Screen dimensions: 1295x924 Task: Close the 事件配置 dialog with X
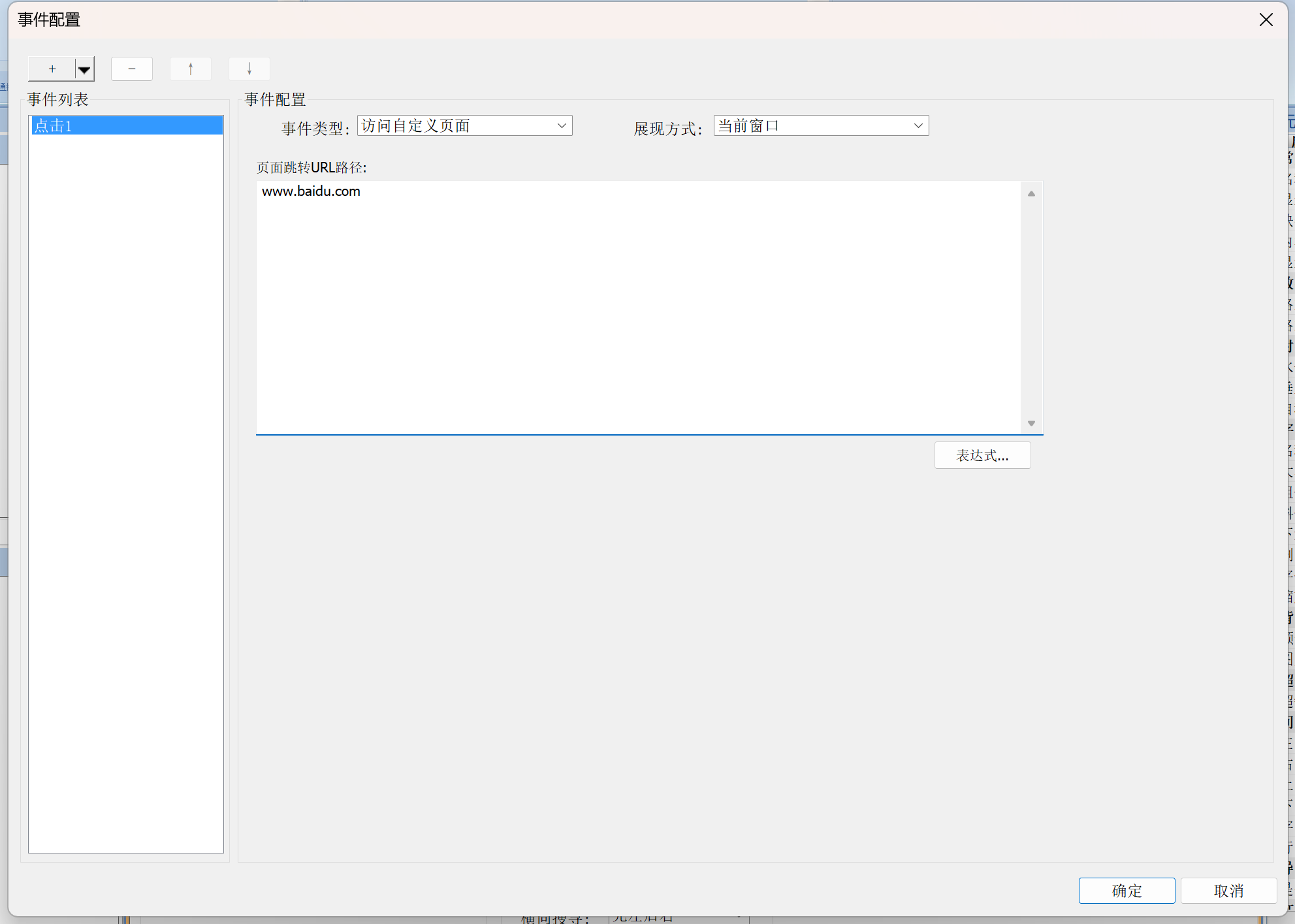[x=1266, y=20]
